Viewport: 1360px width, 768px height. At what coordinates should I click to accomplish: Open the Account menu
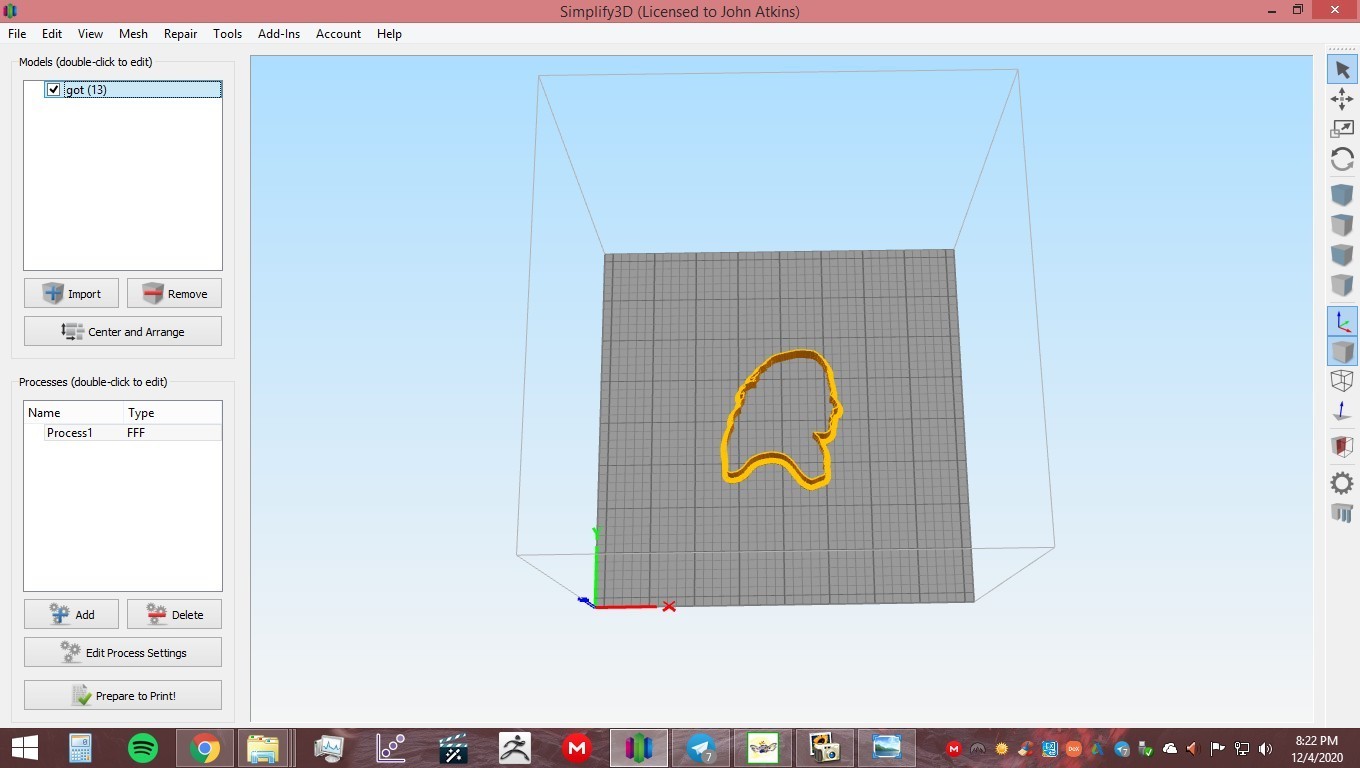point(338,33)
